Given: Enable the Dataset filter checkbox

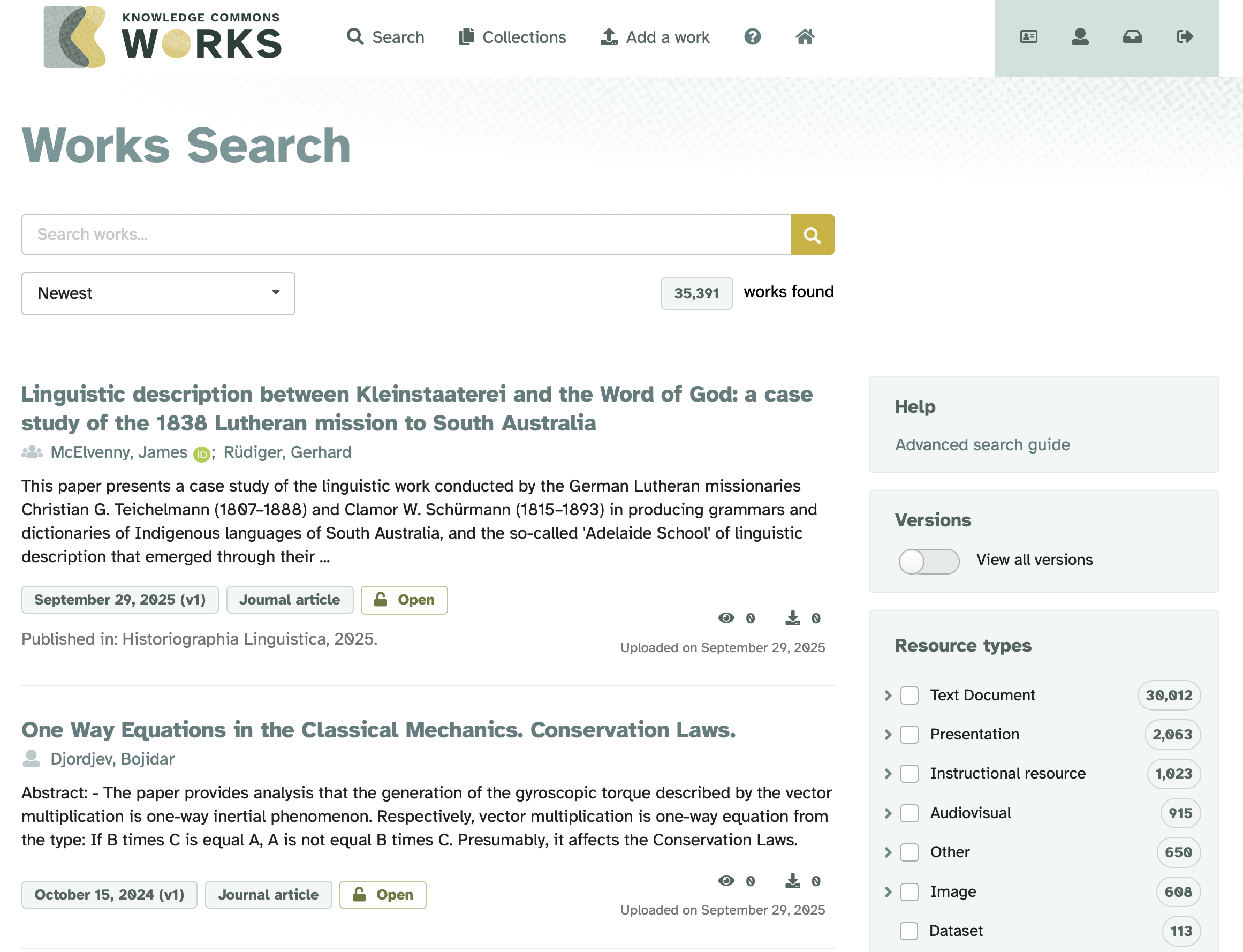Looking at the screenshot, I should click(x=908, y=931).
